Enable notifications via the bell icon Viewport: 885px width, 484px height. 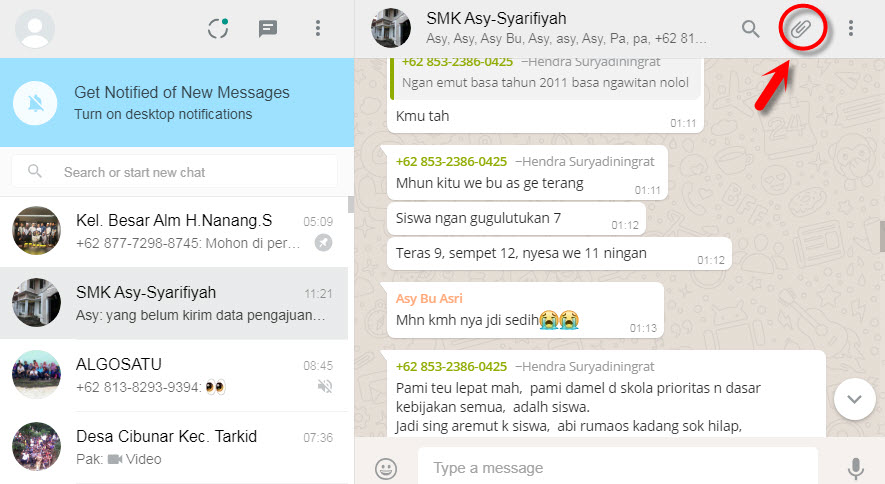(x=35, y=103)
